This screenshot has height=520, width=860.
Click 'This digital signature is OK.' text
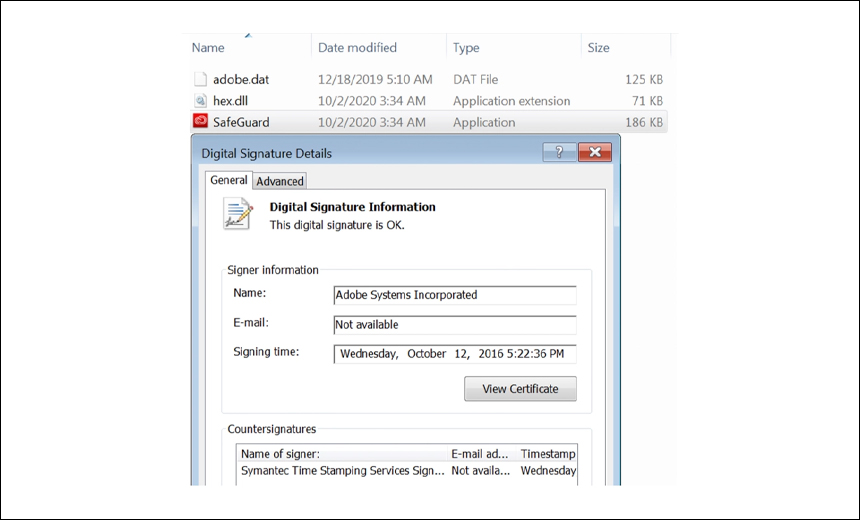tap(337, 225)
